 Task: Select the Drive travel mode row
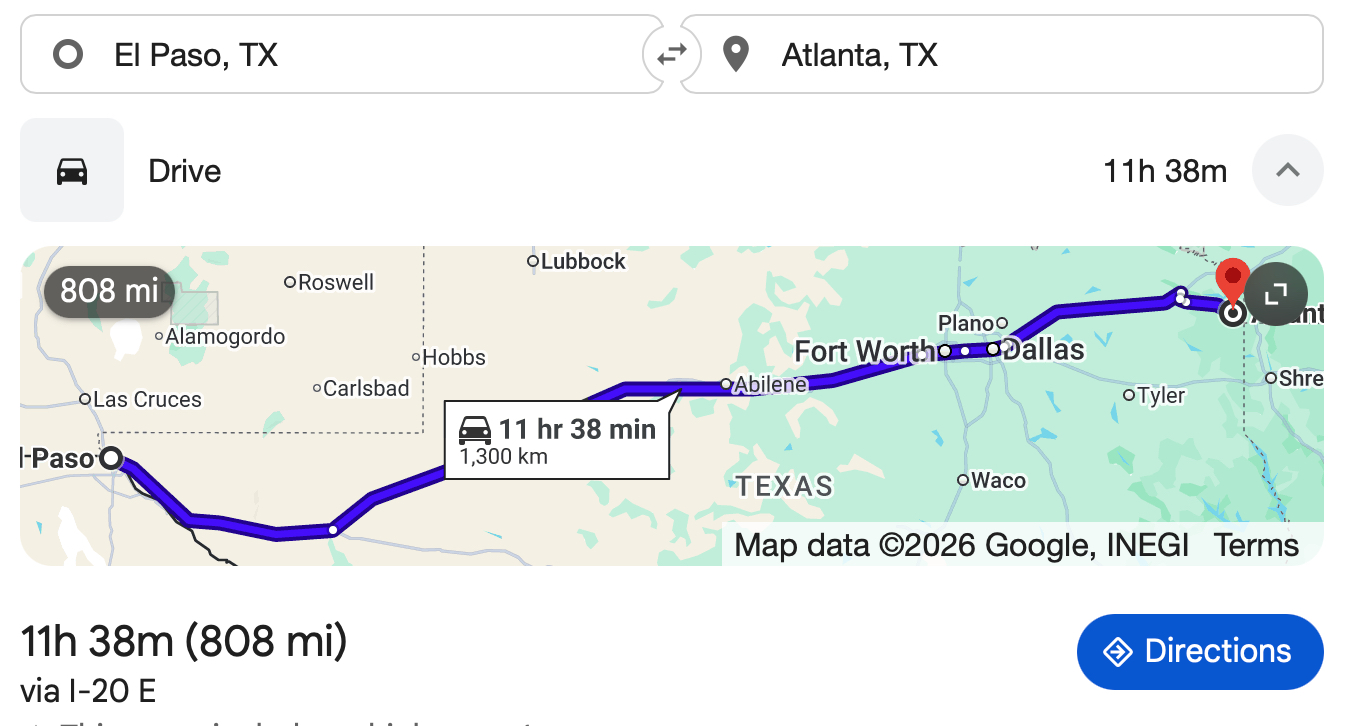(640, 171)
